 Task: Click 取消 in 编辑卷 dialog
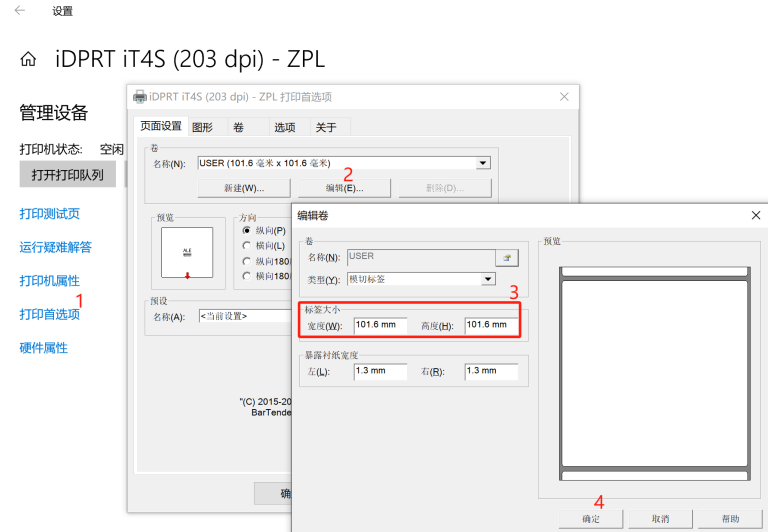point(660,519)
